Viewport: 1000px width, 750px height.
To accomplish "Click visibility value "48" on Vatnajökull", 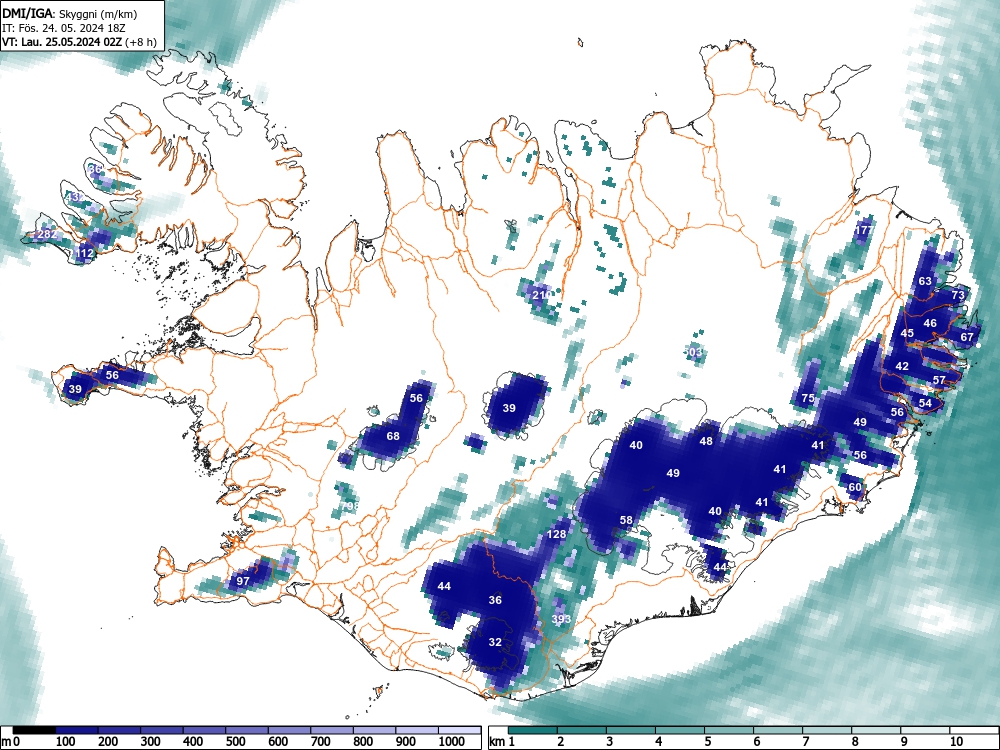I will pos(706,441).
